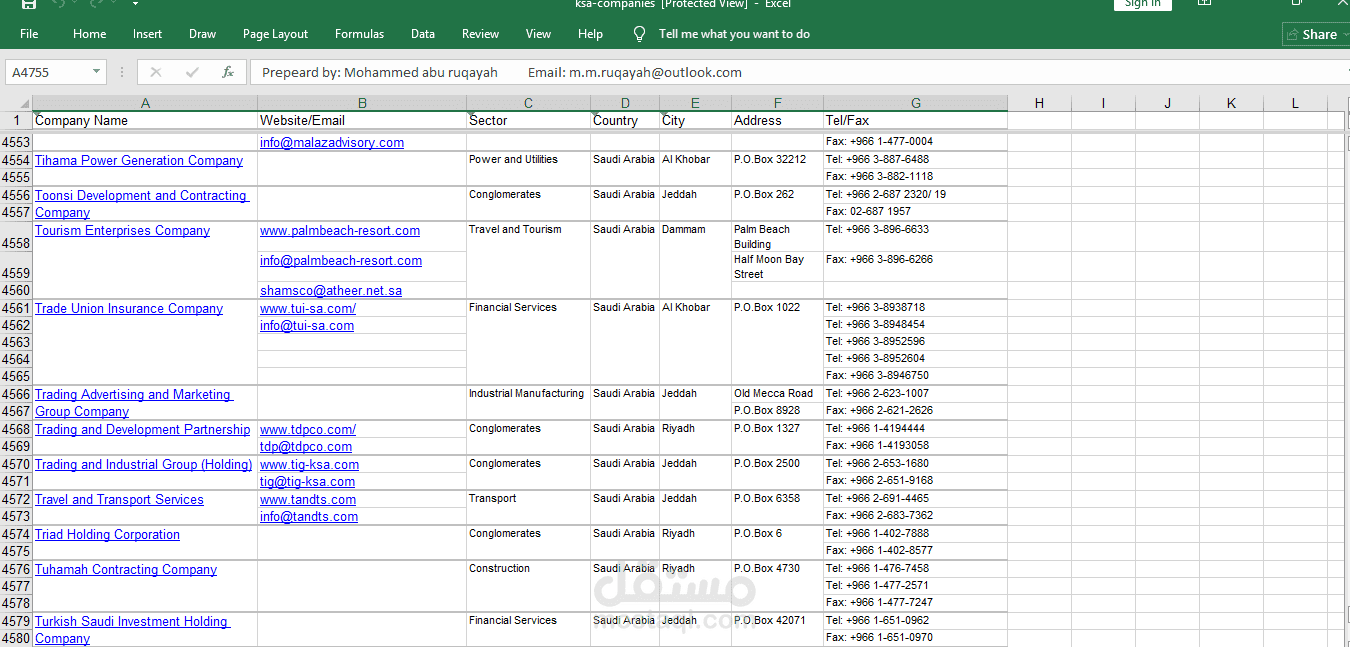Screen dimensions: 1350x647
Task: Click the Tell me lightbulb icon
Action: [x=640, y=34]
